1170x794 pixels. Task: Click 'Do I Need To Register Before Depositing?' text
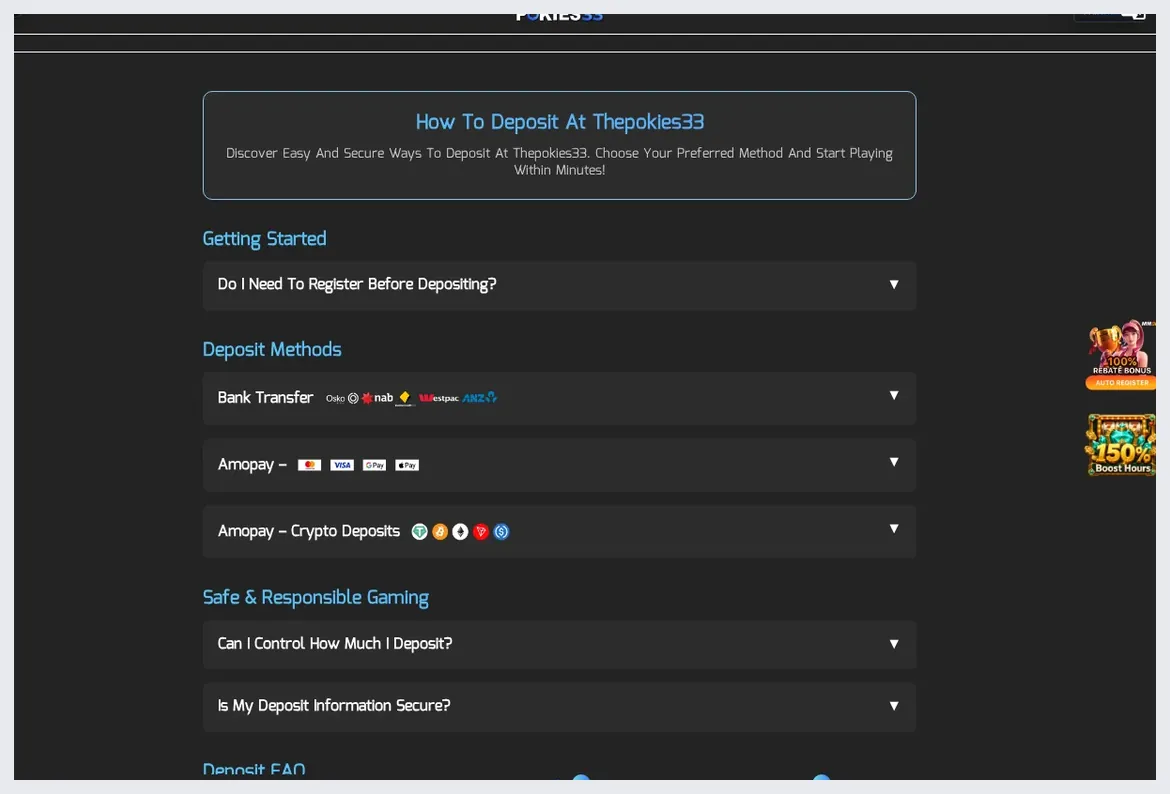[357, 284]
